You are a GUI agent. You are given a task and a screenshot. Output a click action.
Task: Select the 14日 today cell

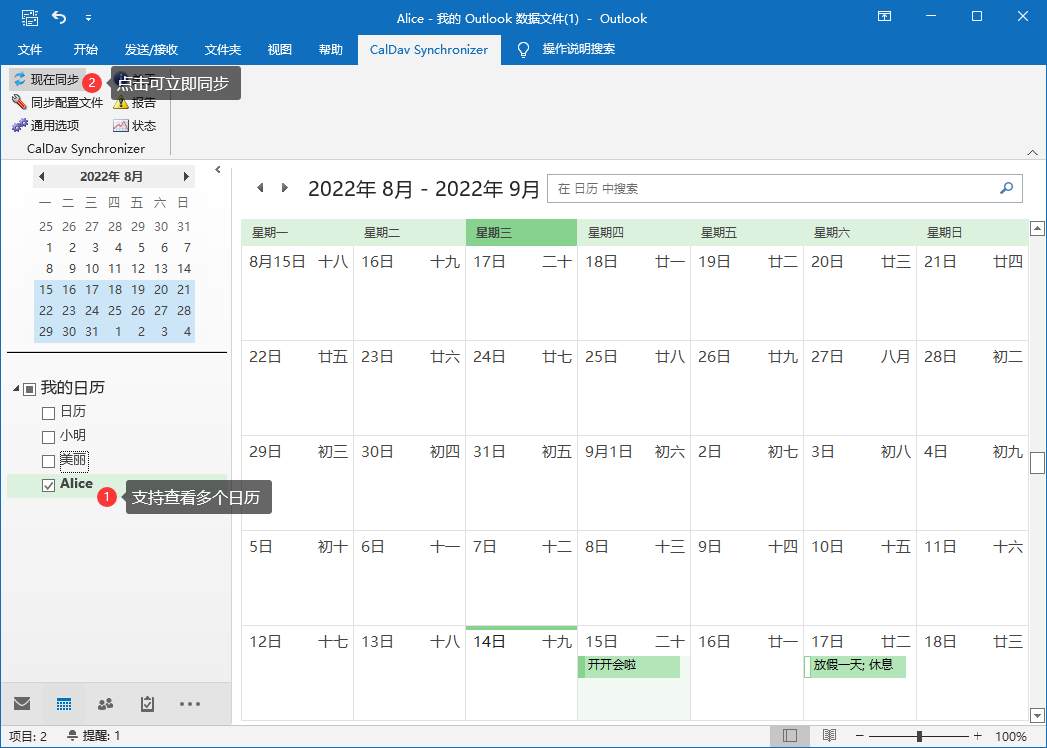[x=521, y=673]
